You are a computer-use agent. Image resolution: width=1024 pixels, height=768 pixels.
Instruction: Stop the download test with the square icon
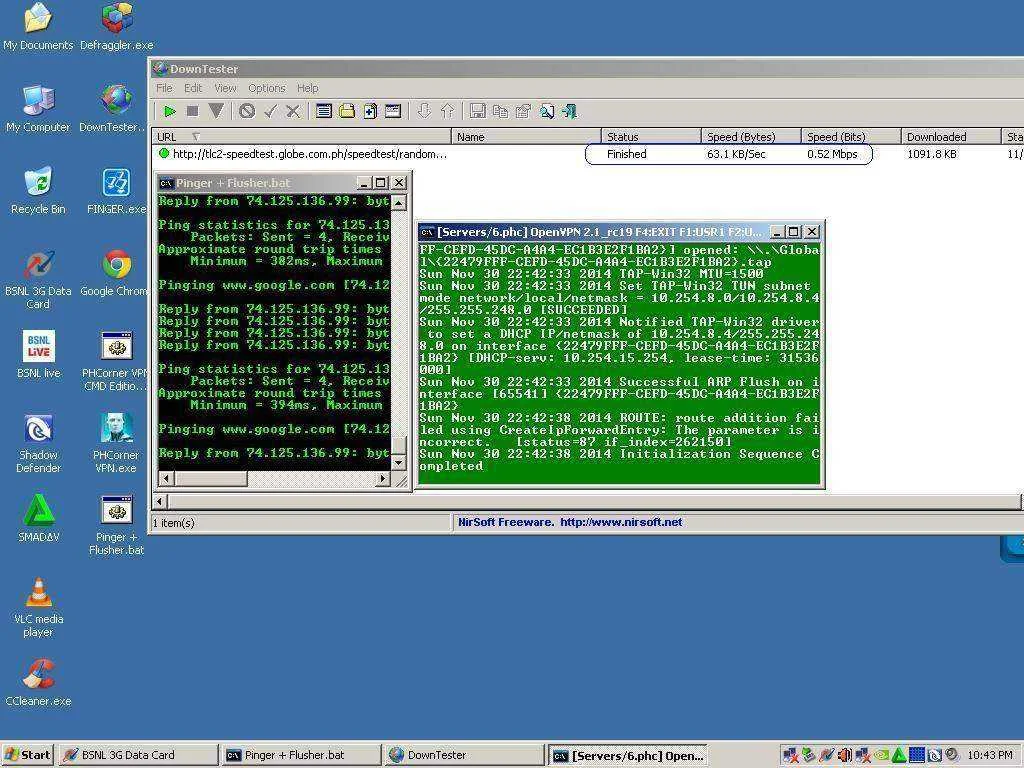point(192,112)
